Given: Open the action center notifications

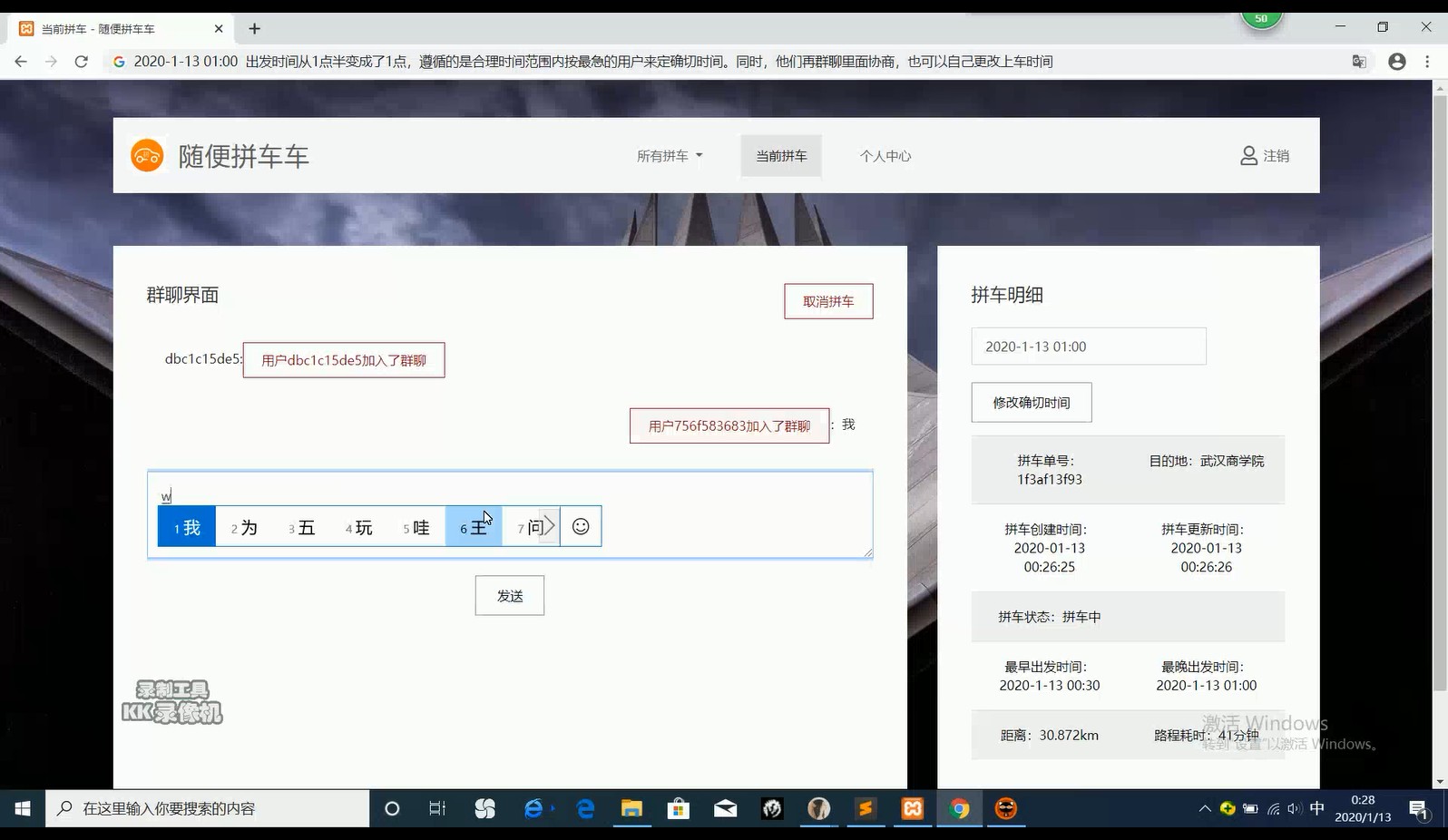Looking at the screenshot, I should coord(1420,808).
